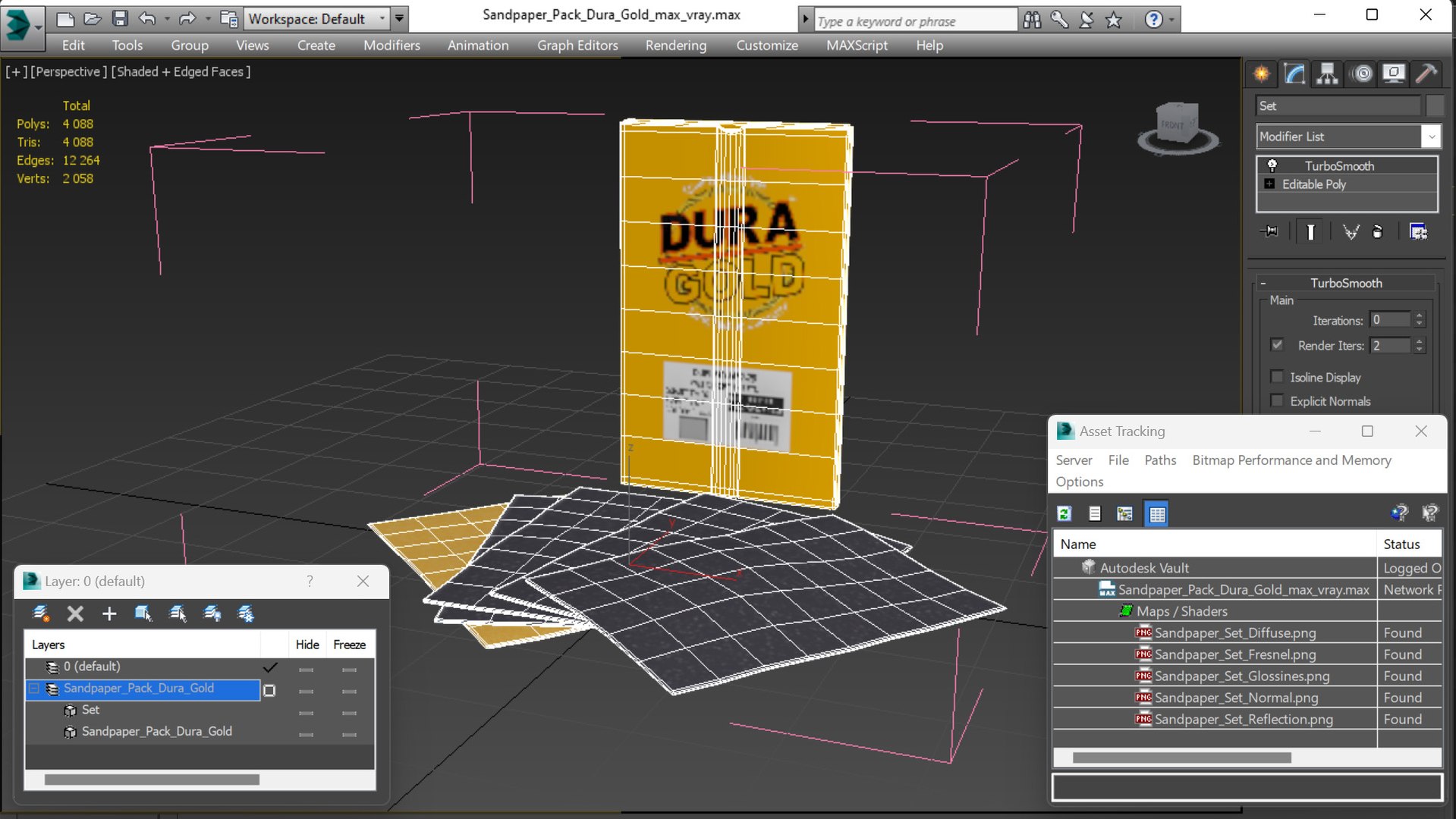
Task: Click the Pin Stack icon
Action: [1269, 231]
